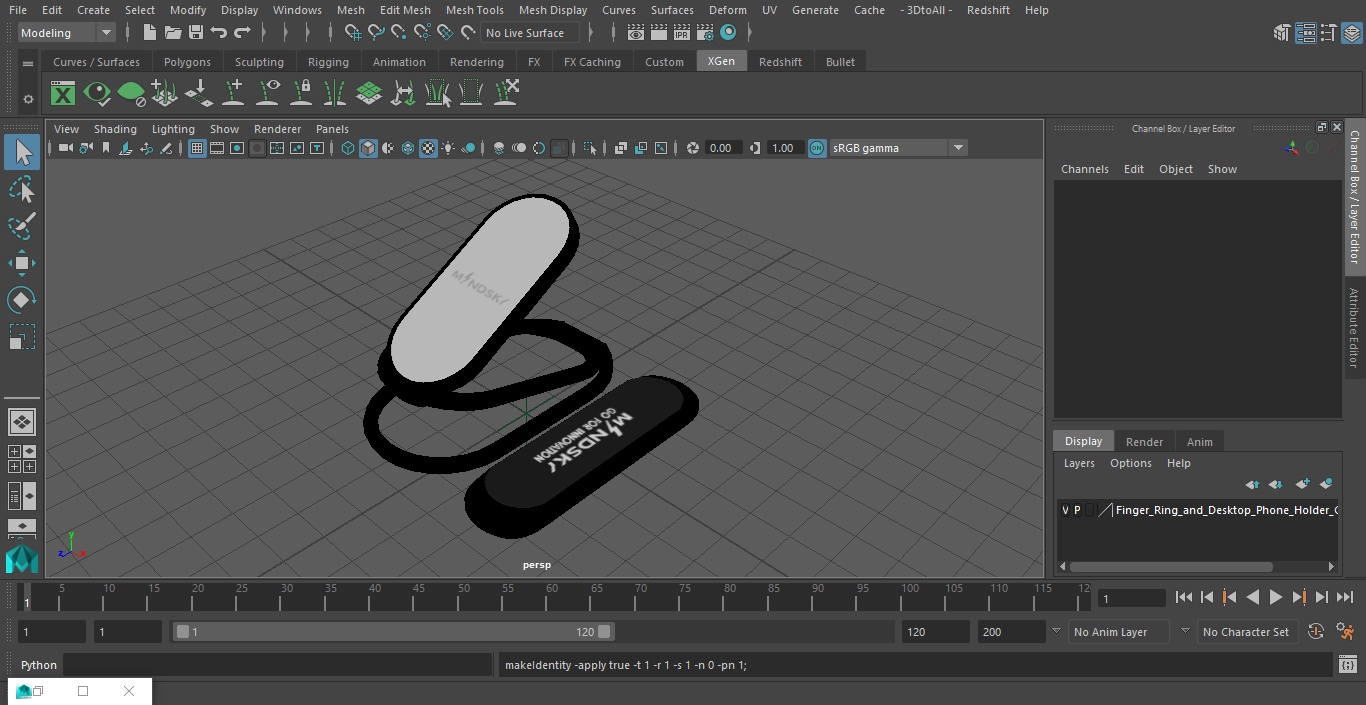Go to start of playback range
Viewport: 1366px width, 705px height.
(x=1183, y=597)
